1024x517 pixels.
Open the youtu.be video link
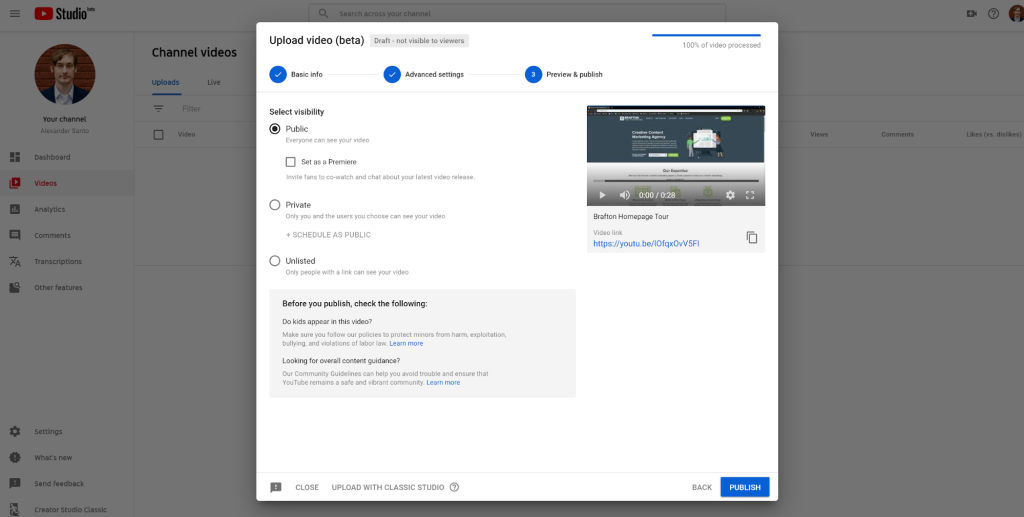646,243
